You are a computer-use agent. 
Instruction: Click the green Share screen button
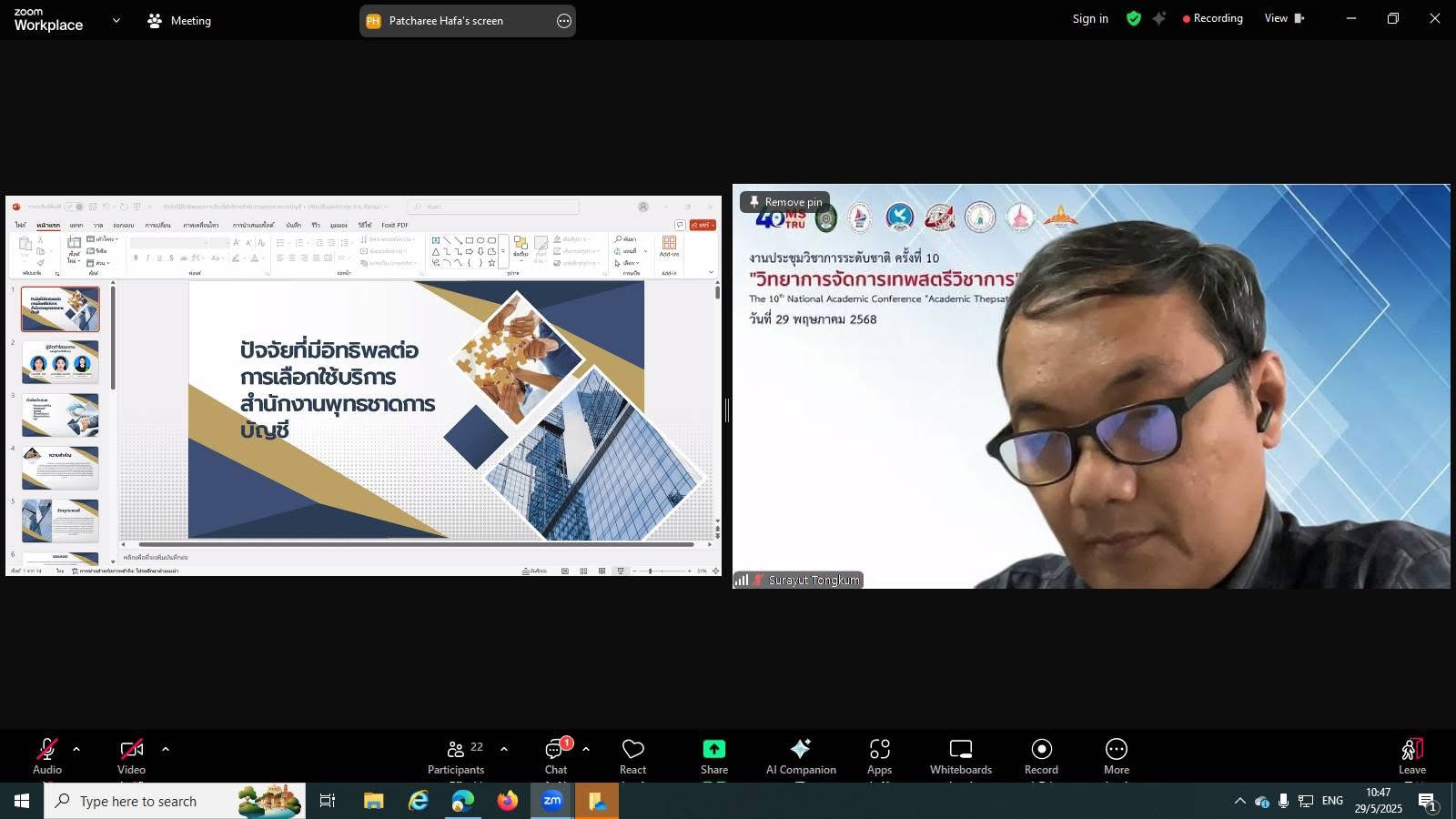click(713, 756)
